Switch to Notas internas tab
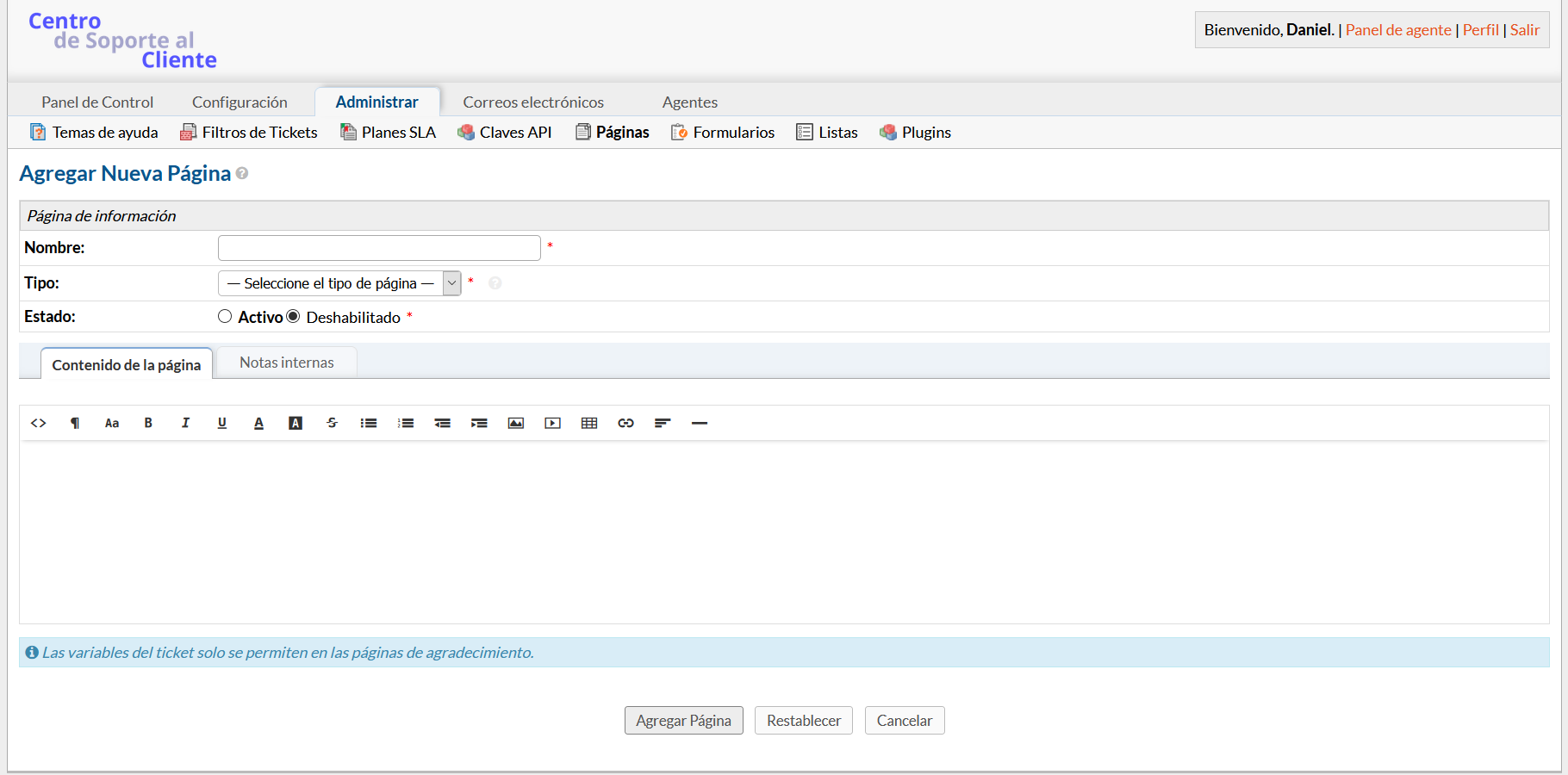This screenshot has height=775, width=1568. (286, 363)
